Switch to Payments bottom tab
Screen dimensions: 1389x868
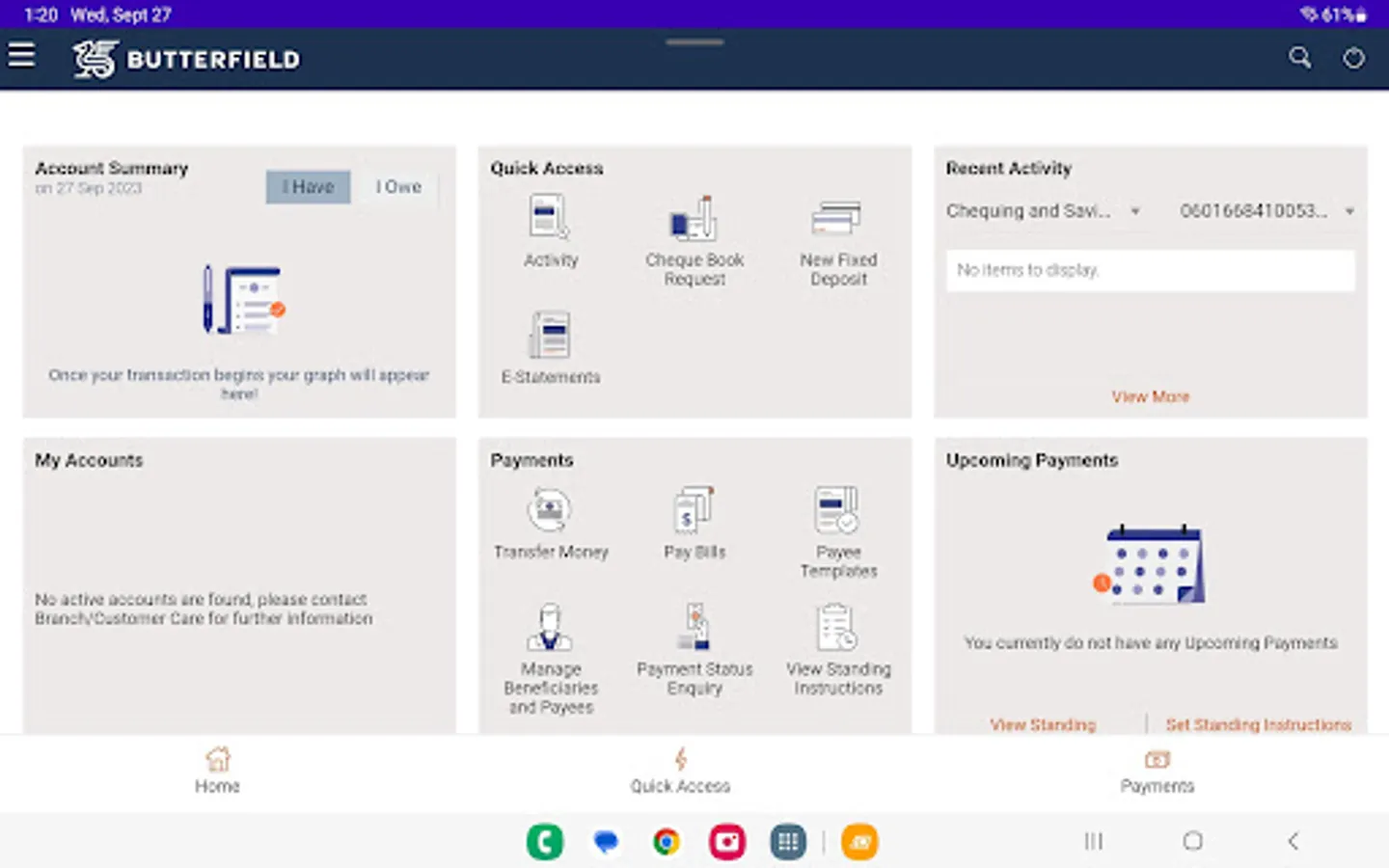pyautogui.click(x=1157, y=771)
